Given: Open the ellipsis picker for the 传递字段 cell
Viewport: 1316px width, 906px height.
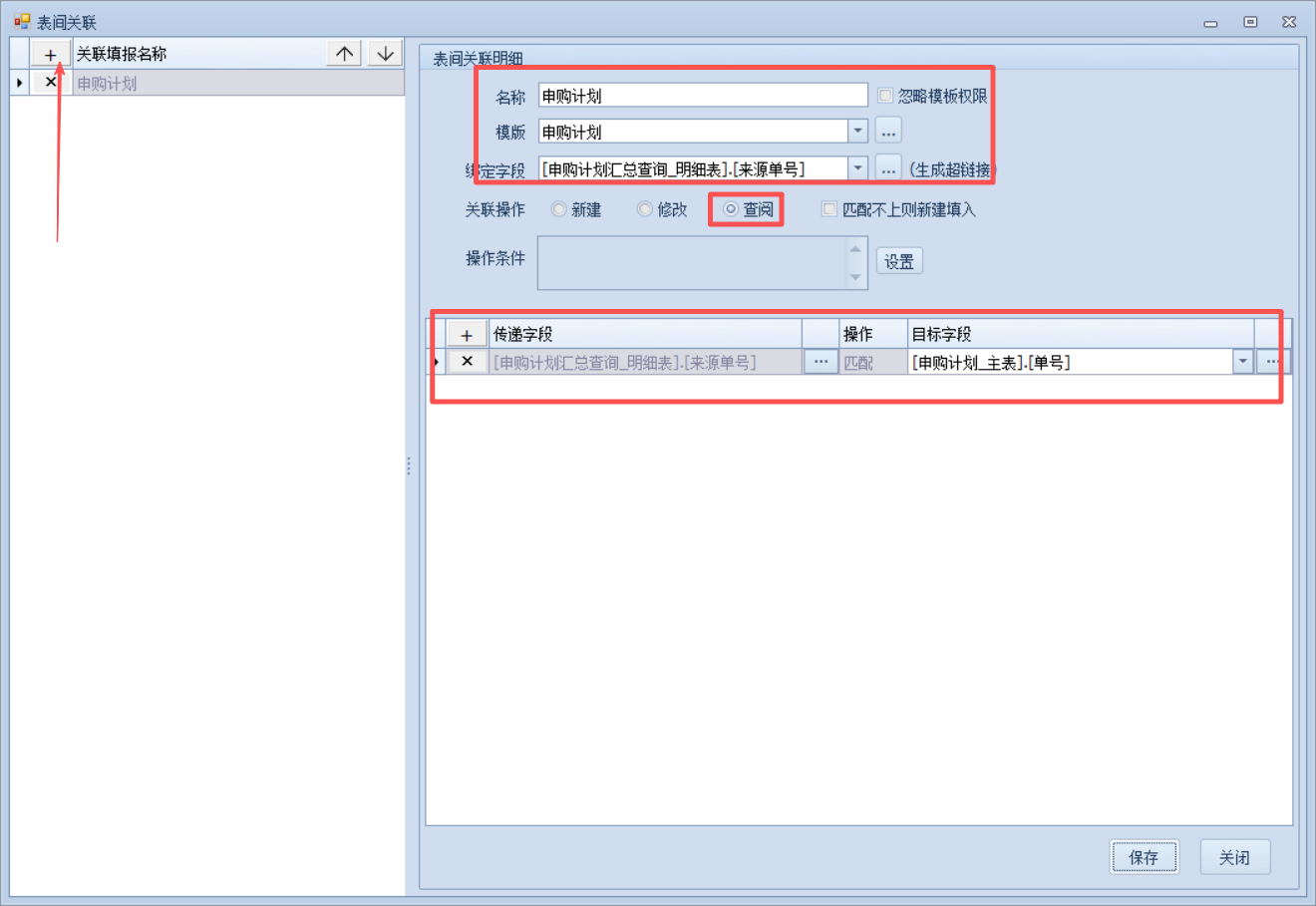Looking at the screenshot, I should (821, 362).
